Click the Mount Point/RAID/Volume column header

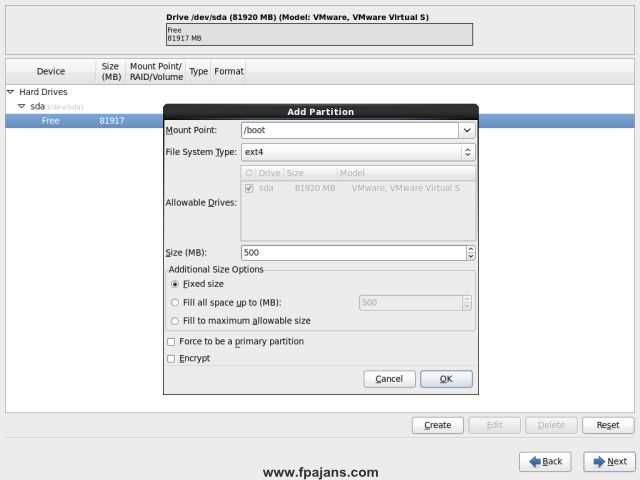click(x=156, y=71)
